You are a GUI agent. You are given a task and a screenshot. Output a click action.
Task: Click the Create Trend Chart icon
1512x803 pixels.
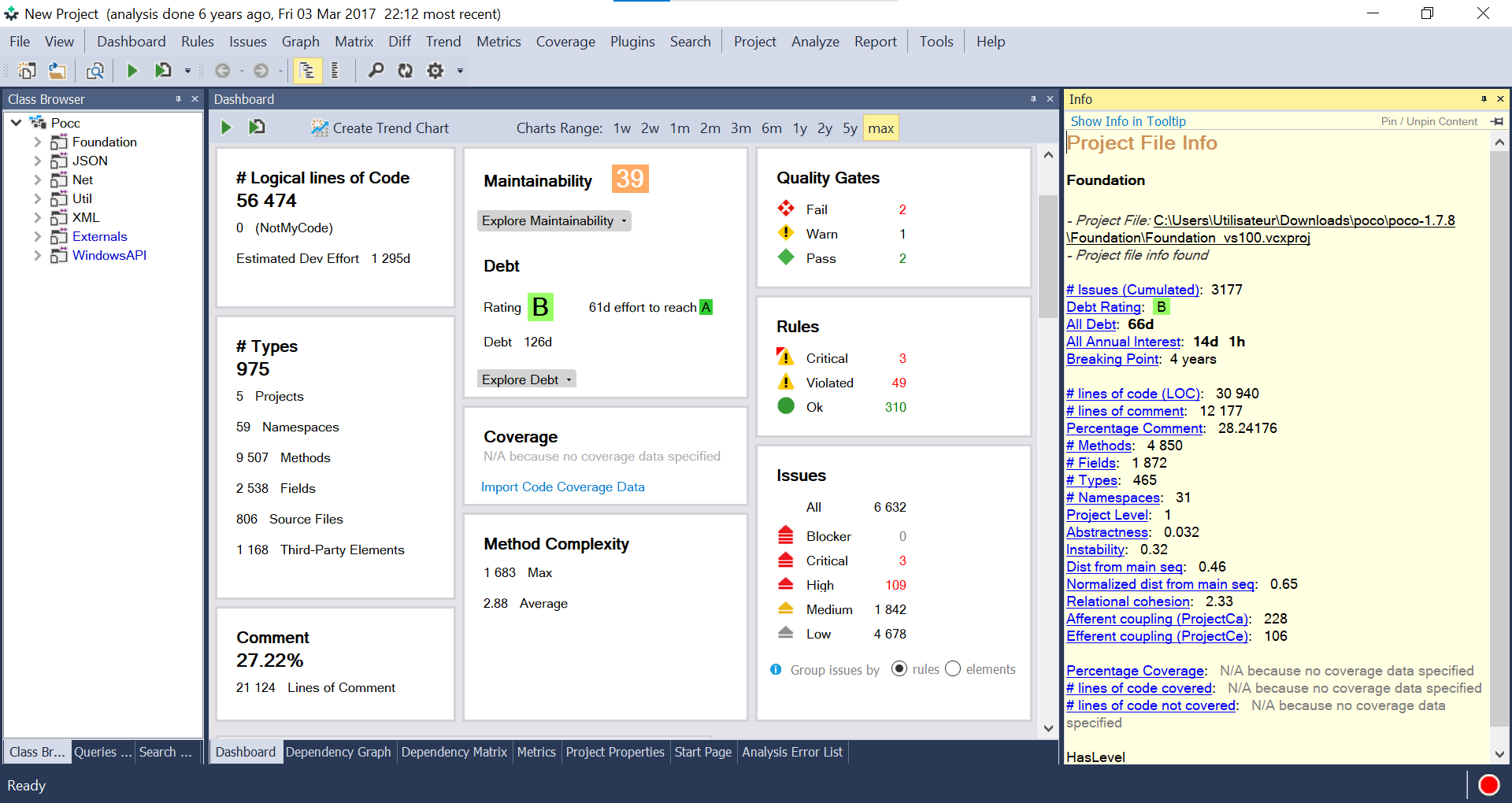[x=319, y=128]
